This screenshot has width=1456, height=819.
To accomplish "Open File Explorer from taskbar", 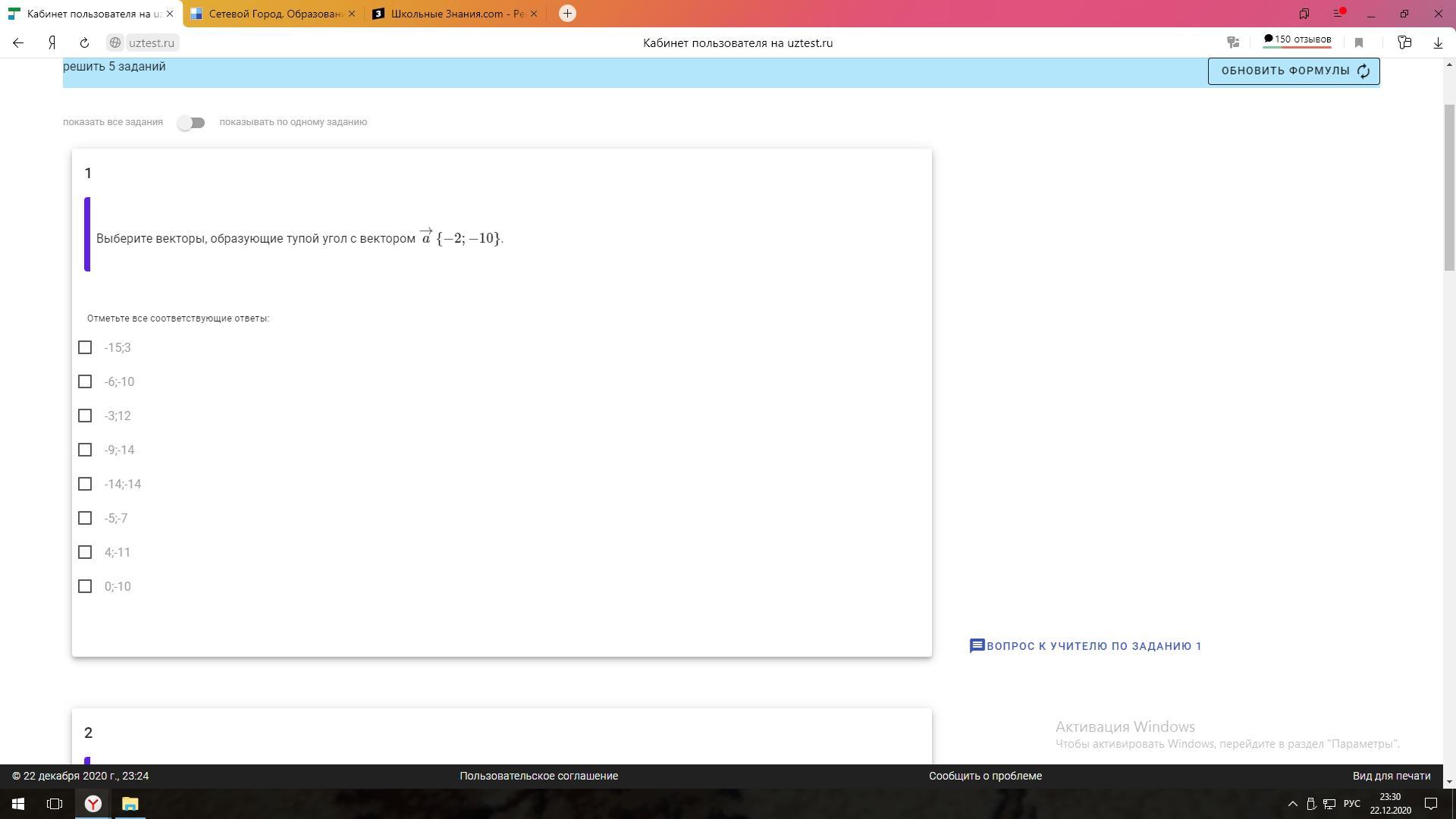I will click(x=130, y=804).
